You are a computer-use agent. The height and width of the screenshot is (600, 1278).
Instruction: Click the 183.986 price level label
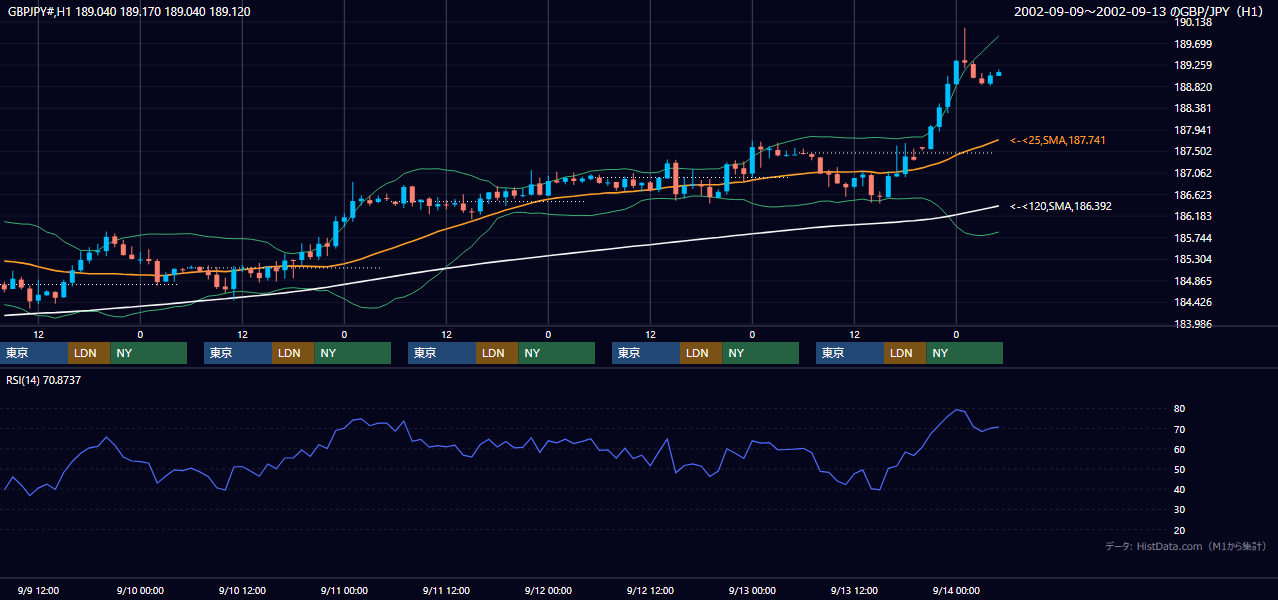click(1192, 325)
